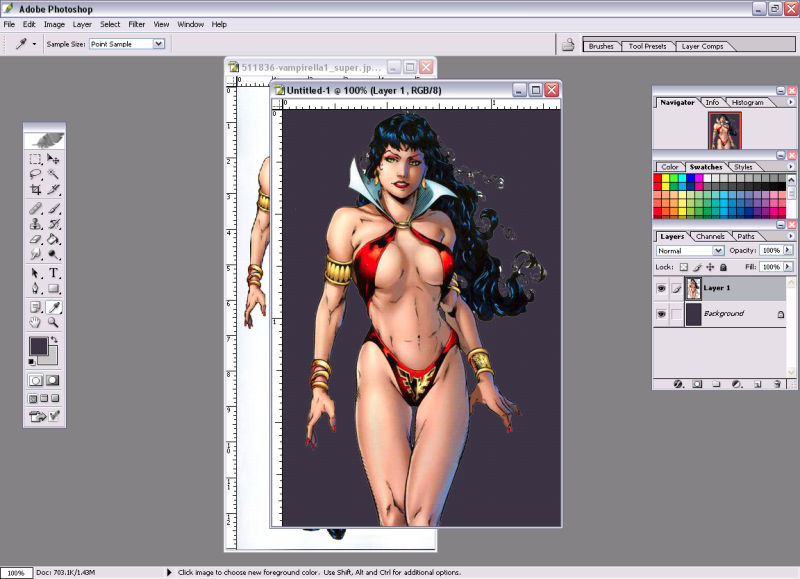Screen dimensions: 800x579
Task: Open the Sample Size dropdown
Action: tap(159, 44)
